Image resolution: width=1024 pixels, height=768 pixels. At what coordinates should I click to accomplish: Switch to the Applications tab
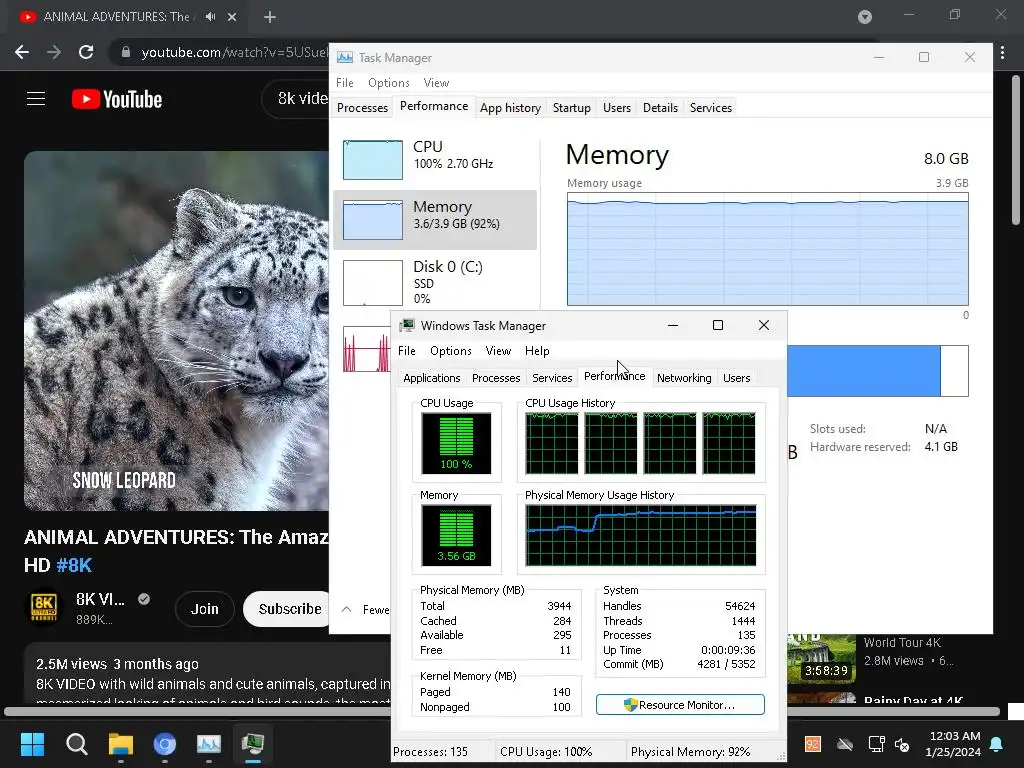(432, 378)
